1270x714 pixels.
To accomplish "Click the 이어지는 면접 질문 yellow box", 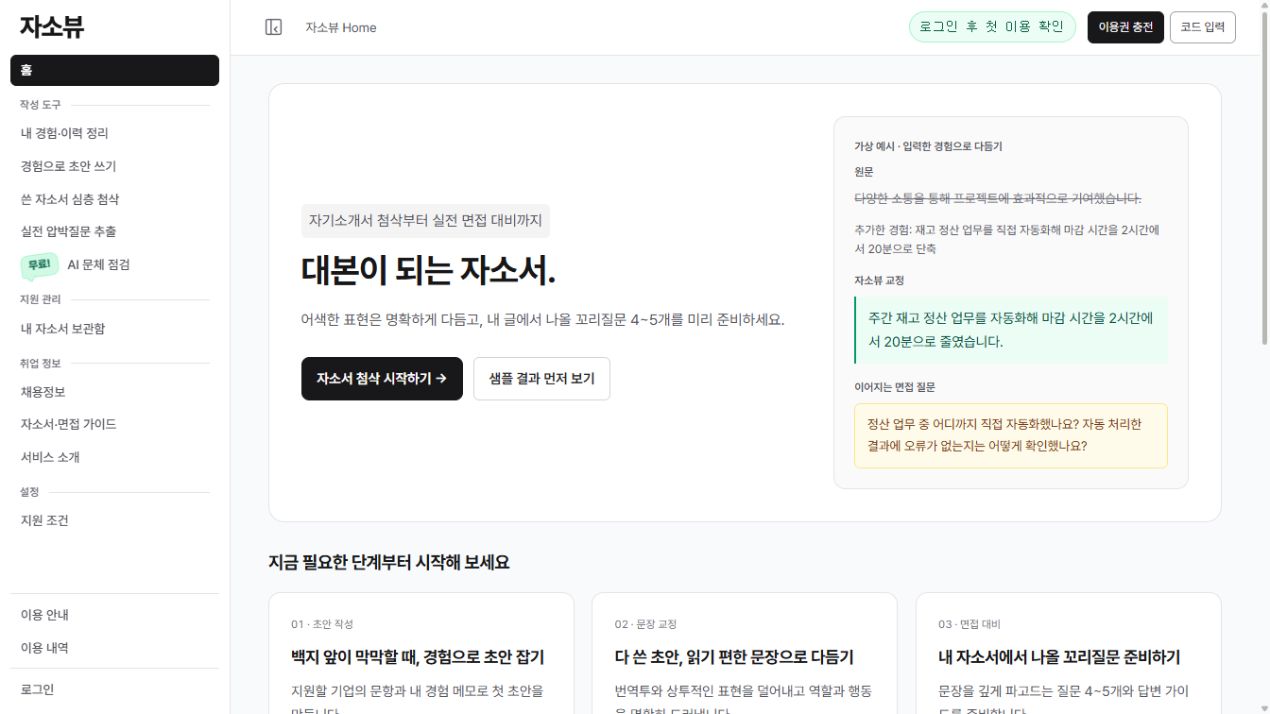I will 1010,435.
